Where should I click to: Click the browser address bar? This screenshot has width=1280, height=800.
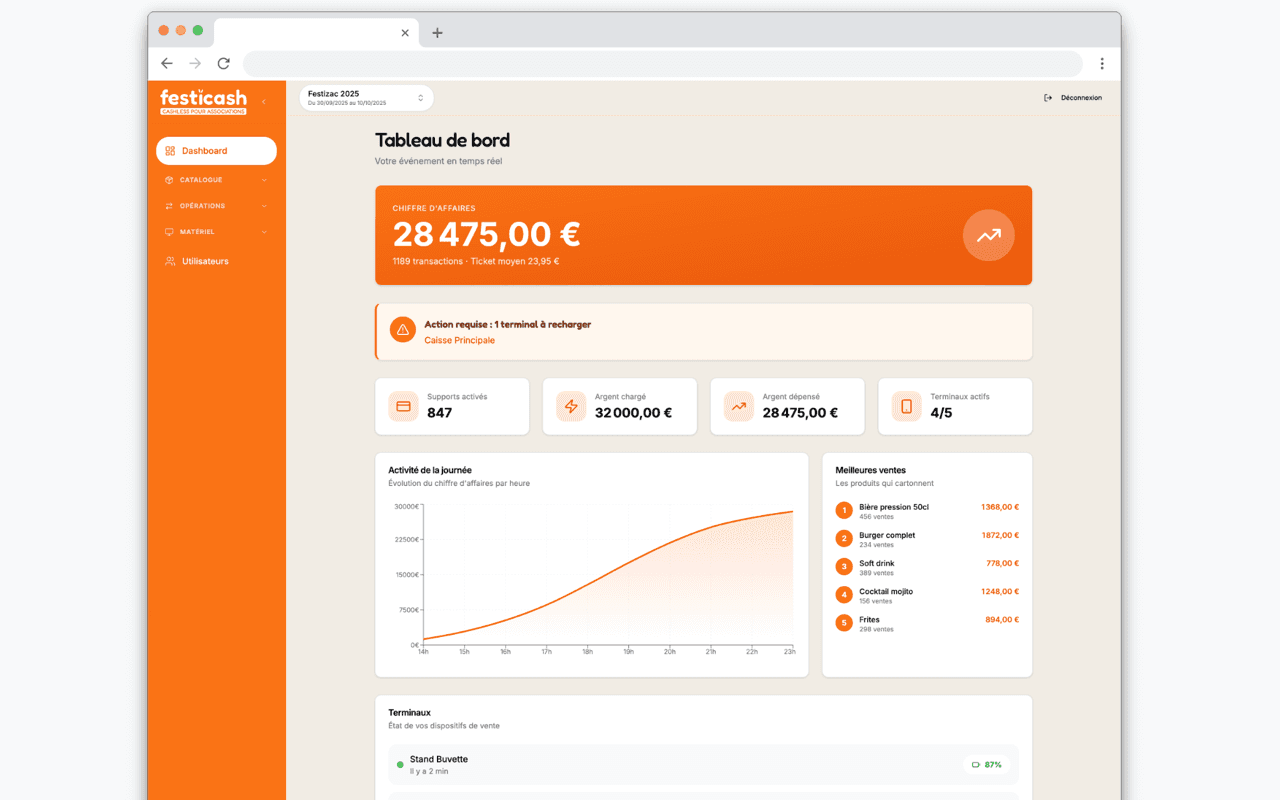pos(662,63)
